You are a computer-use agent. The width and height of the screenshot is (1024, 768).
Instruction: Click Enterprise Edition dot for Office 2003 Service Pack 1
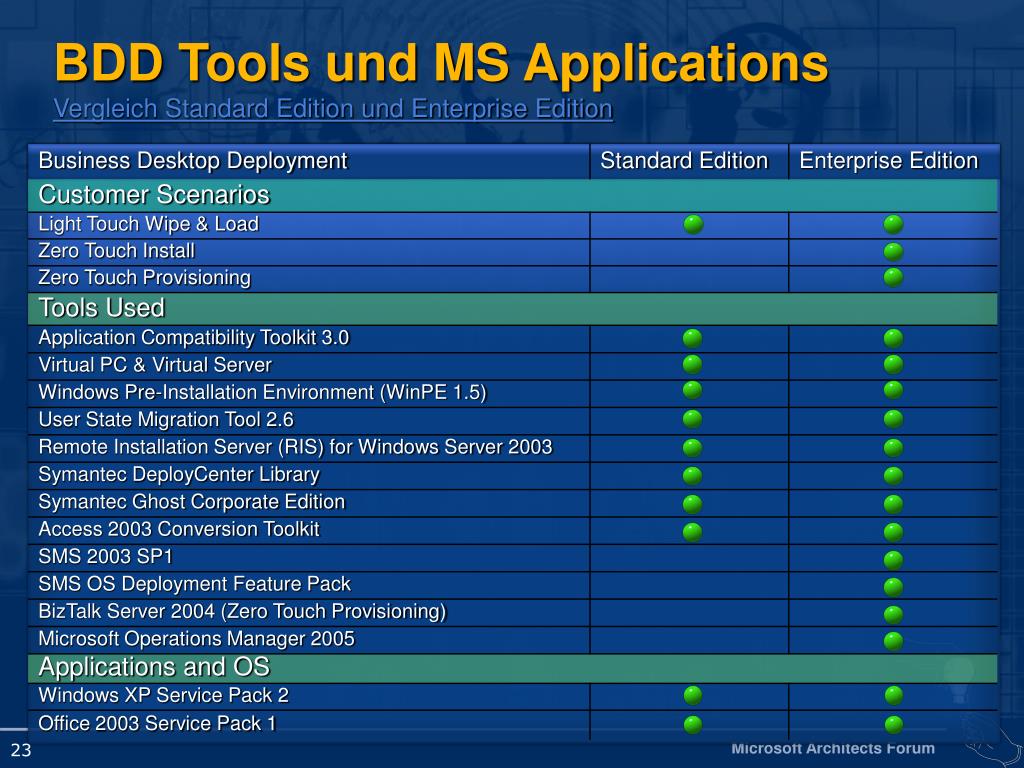(x=893, y=724)
